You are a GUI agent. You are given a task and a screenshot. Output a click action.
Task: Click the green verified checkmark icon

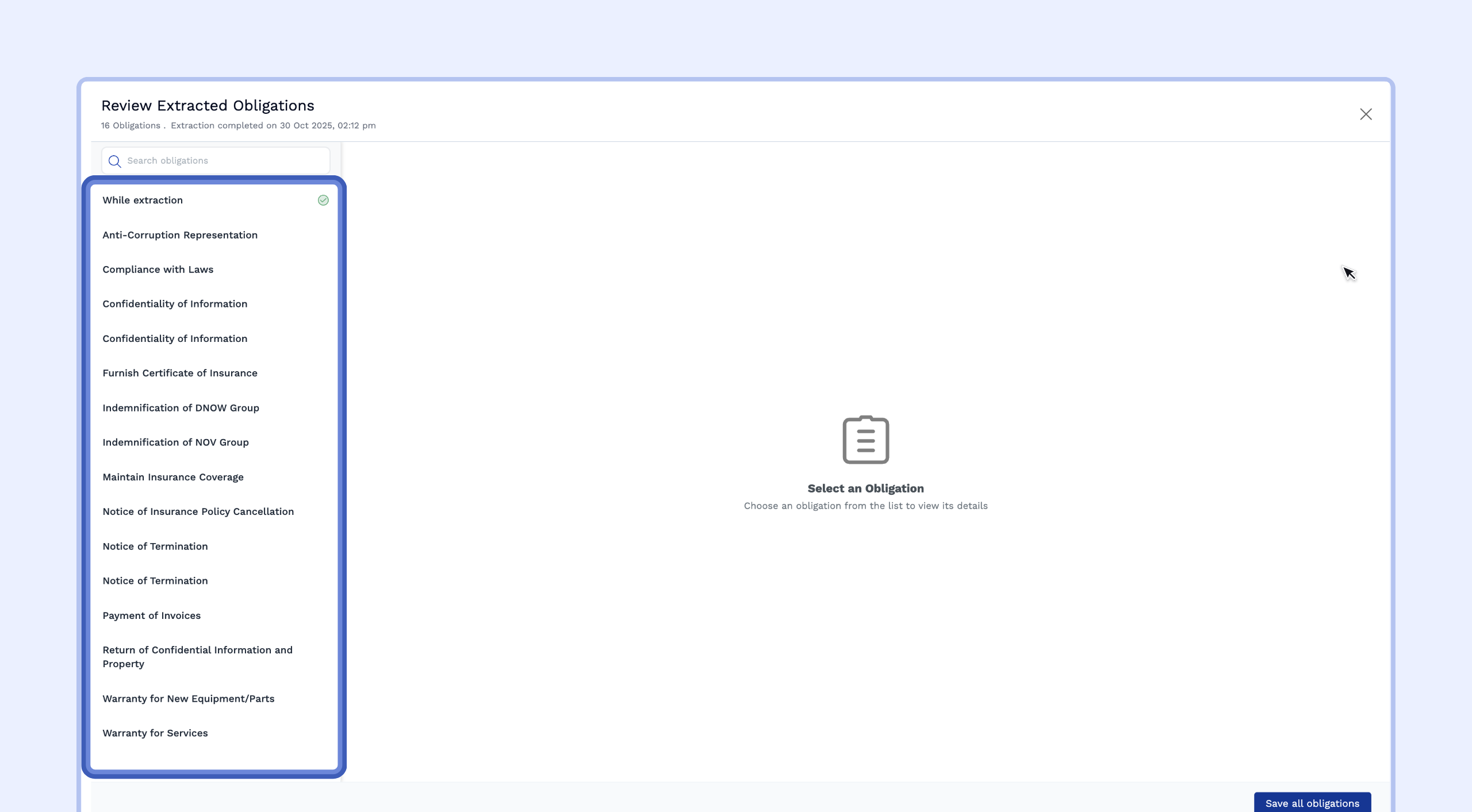(x=323, y=200)
